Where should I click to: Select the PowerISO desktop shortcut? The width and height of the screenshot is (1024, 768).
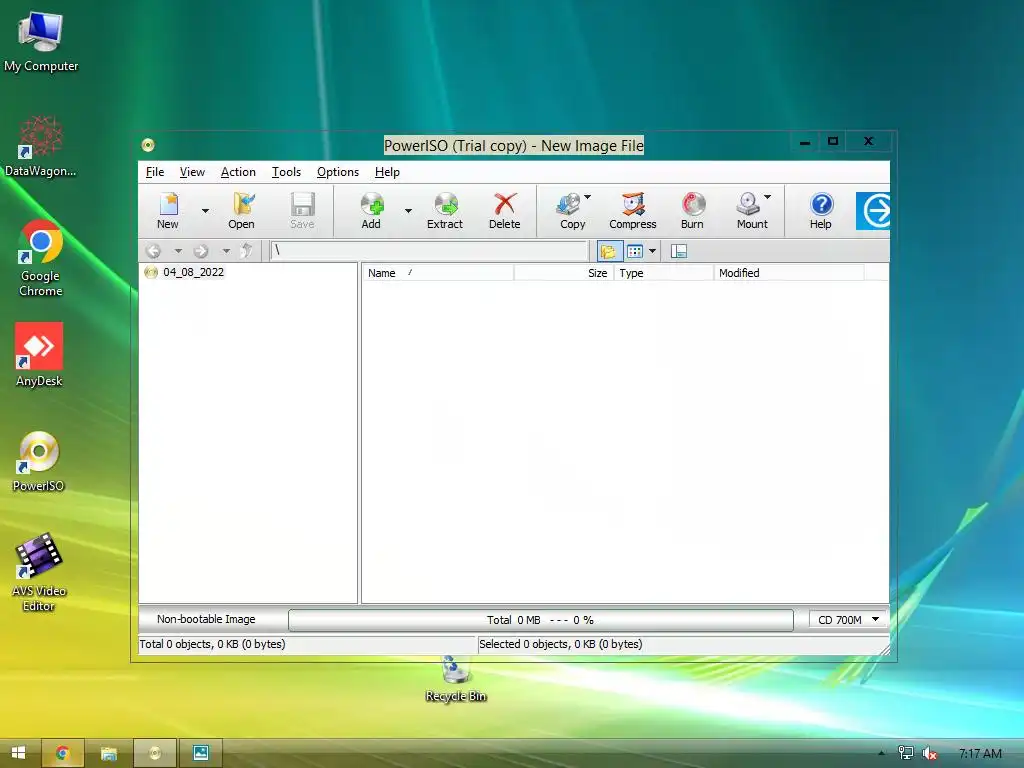[x=39, y=461]
